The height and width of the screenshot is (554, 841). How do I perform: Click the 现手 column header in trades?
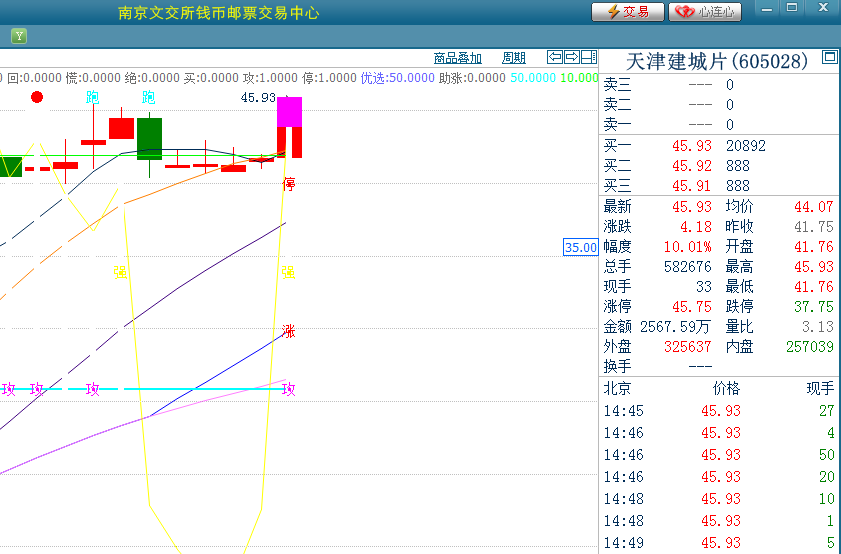coord(820,388)
